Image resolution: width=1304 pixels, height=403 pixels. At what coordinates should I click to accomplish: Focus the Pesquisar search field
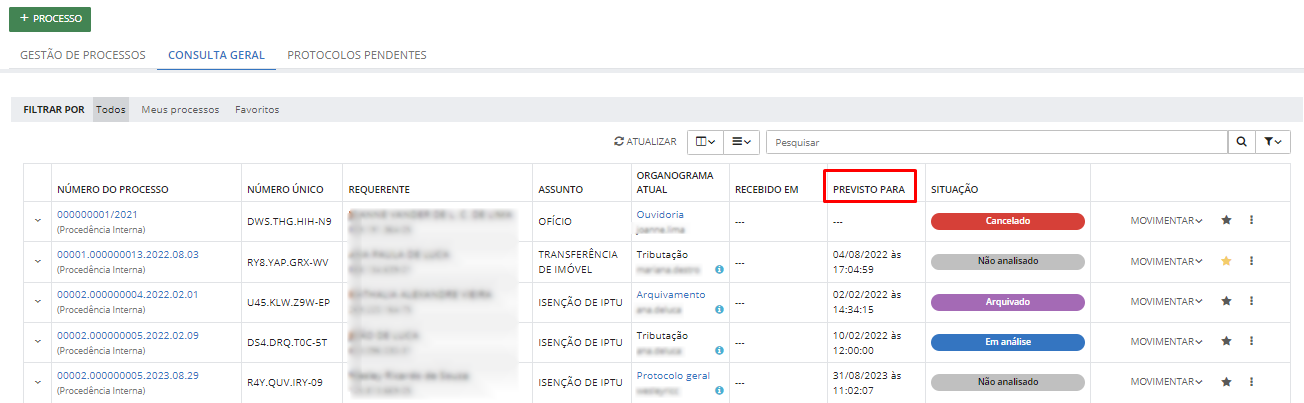997,142
